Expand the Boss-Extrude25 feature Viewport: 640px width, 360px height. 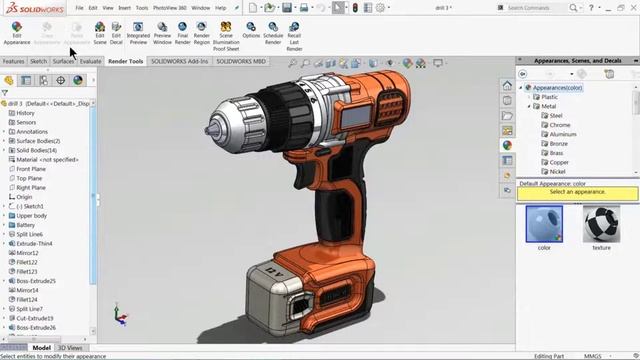tap(4, 281)
